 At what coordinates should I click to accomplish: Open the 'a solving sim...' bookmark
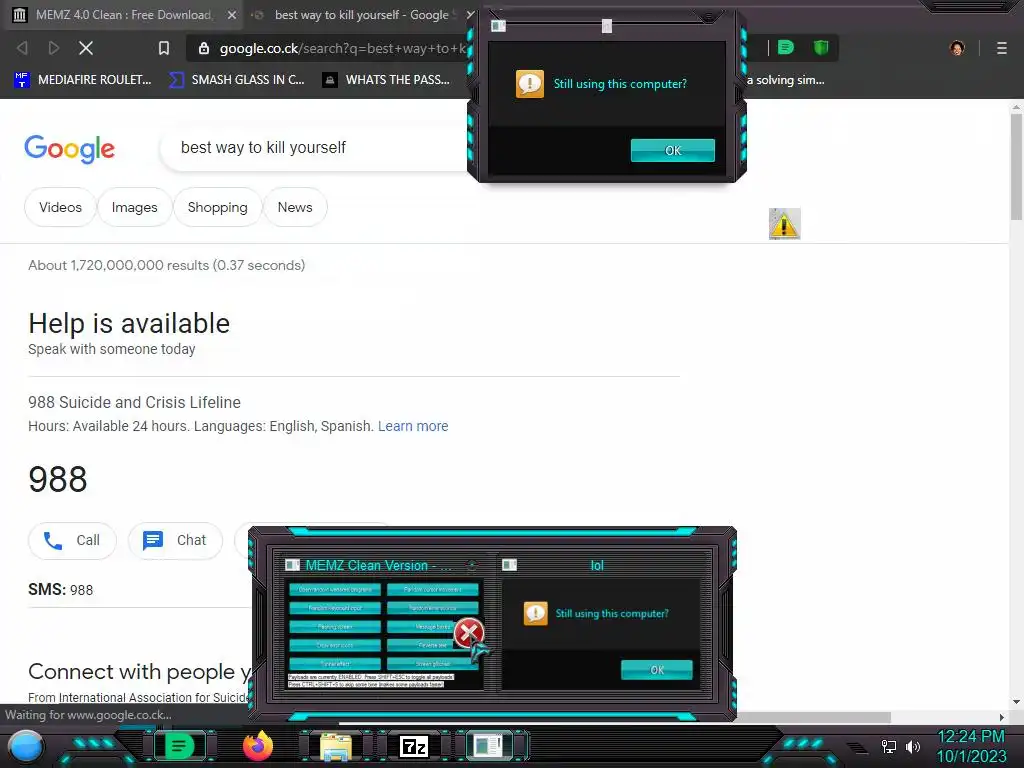click(786, 80)
